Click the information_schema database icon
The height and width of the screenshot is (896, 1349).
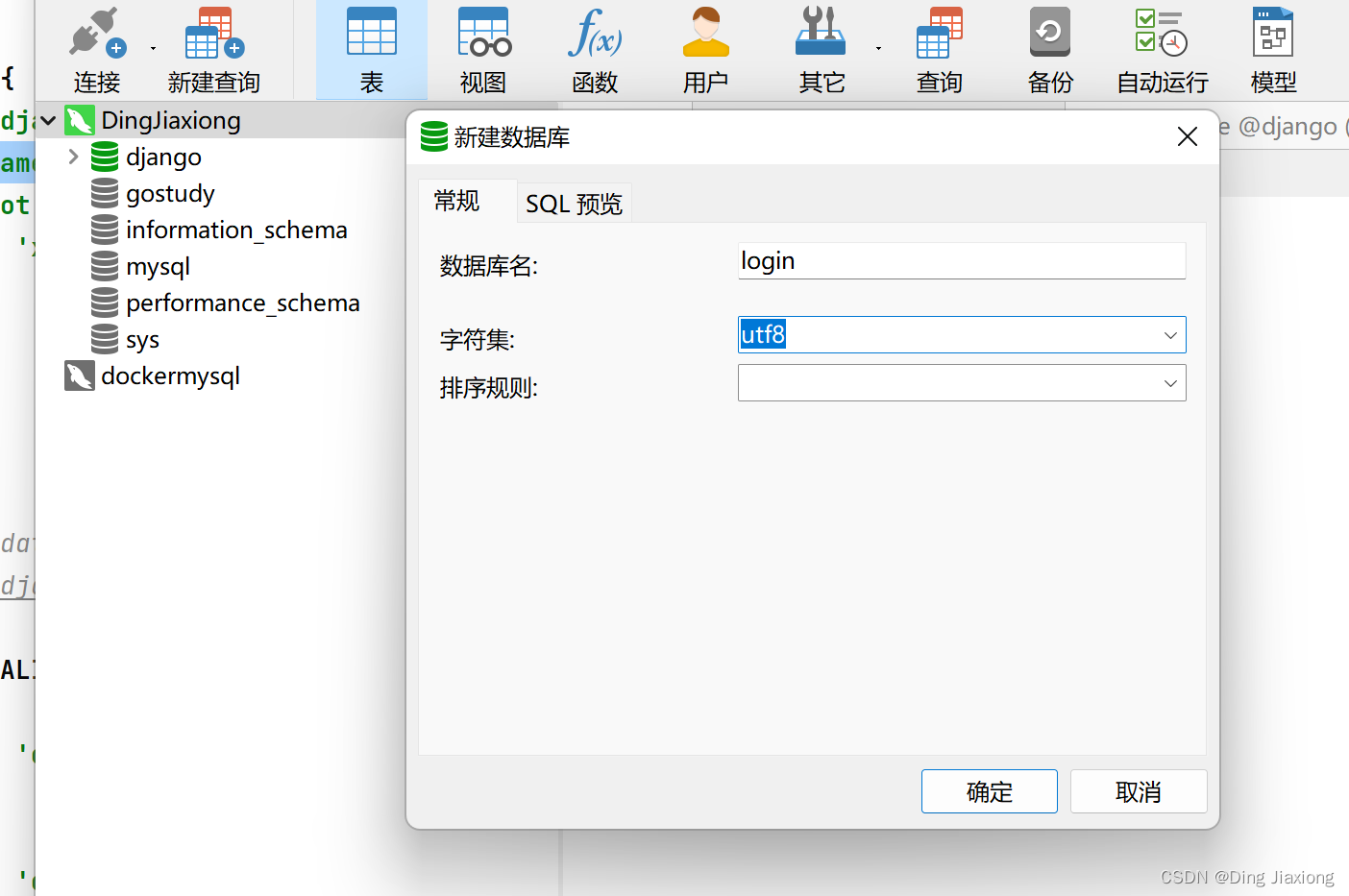pyautogui.click(x=105, y=230)
